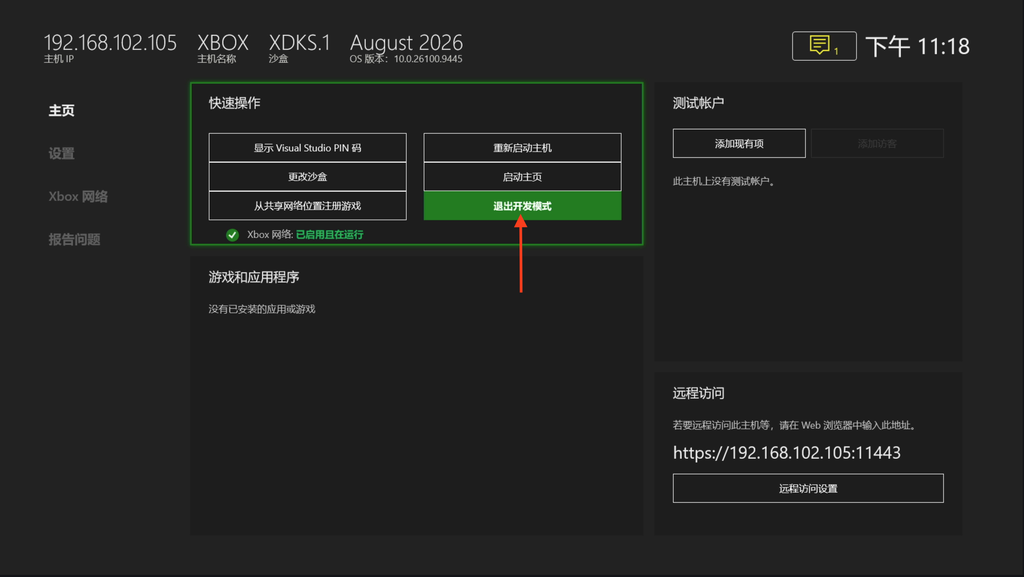Click the 远程访问 heading
This screenshot has height=577, width=1024.
click(x=698, y=394)
